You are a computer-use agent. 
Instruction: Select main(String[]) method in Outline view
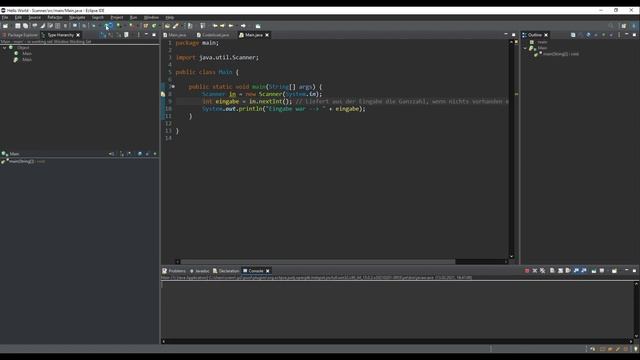click(x=558, y=54)
